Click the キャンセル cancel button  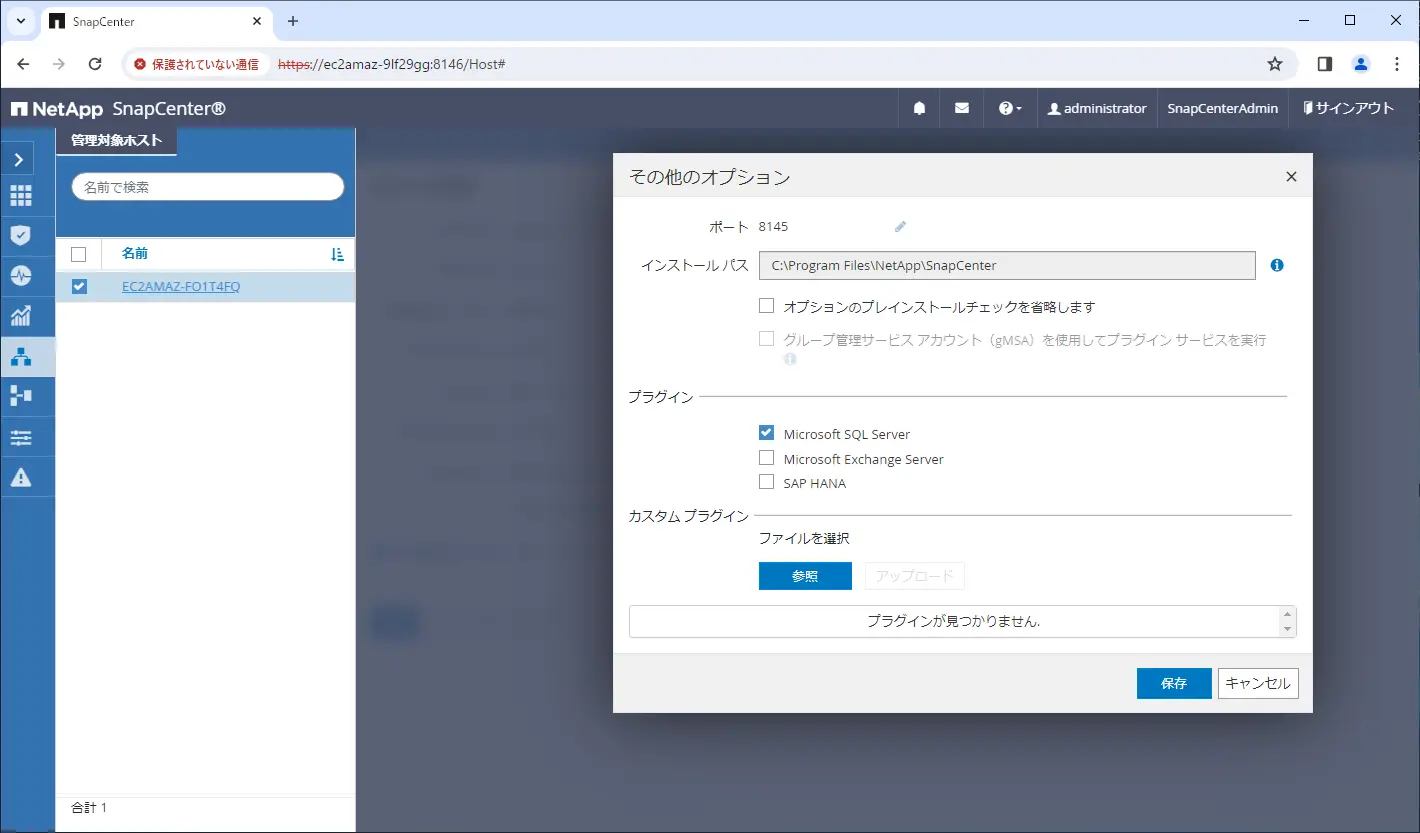coord(1258,683)
